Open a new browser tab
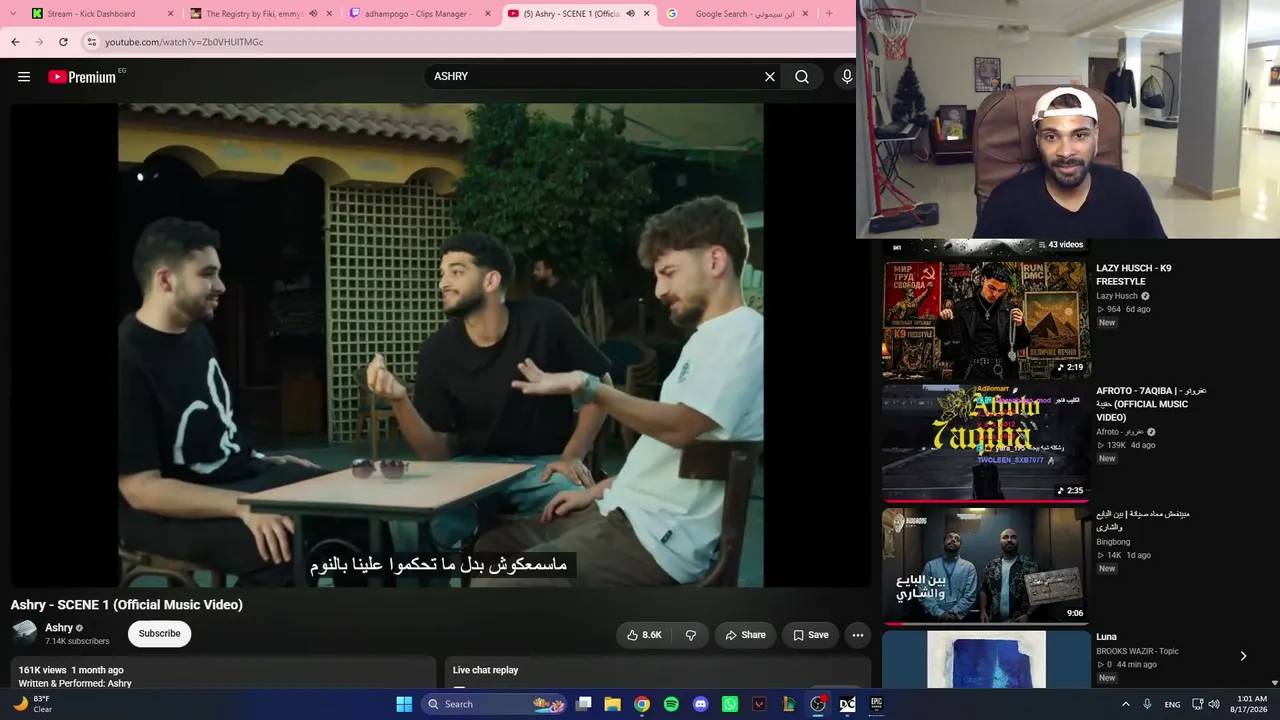This screenshot has height=720, width=1280. tap(829, 14)
